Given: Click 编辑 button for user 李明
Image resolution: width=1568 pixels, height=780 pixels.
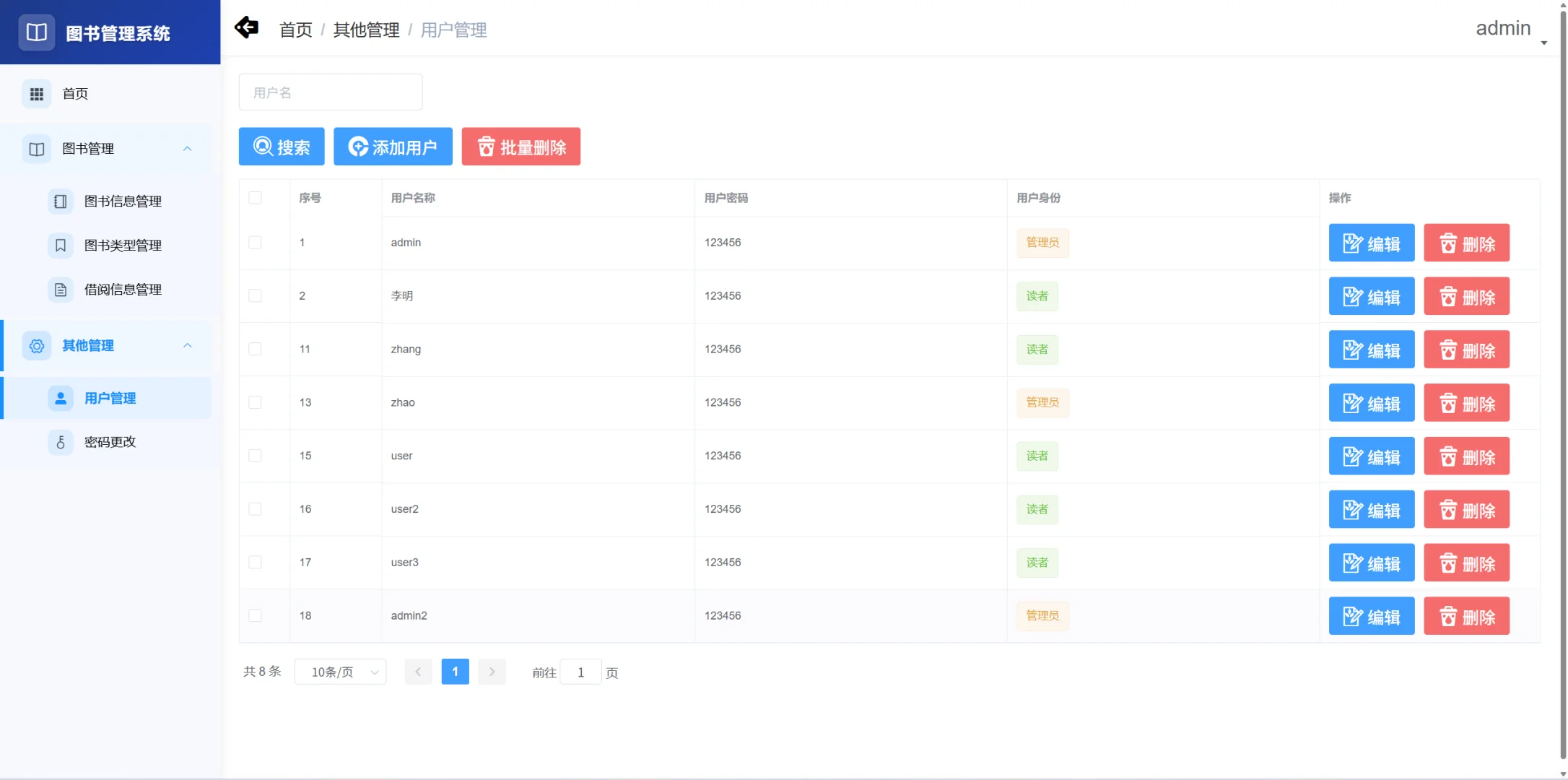Looking at the screenshot, I should [x=1370, y=295].
